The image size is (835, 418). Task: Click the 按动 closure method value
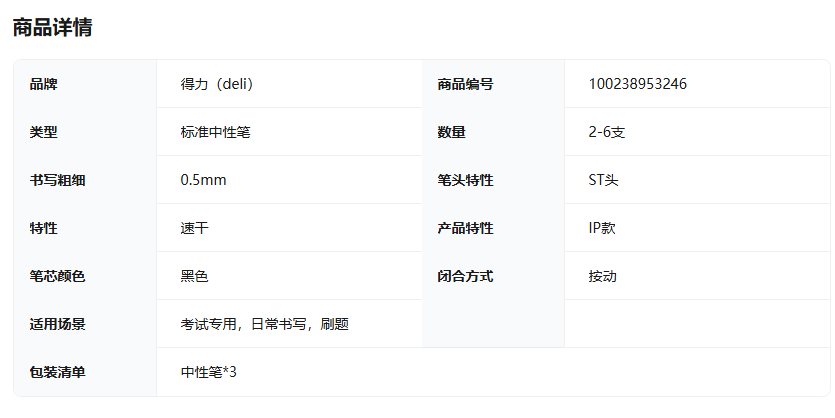602,276
